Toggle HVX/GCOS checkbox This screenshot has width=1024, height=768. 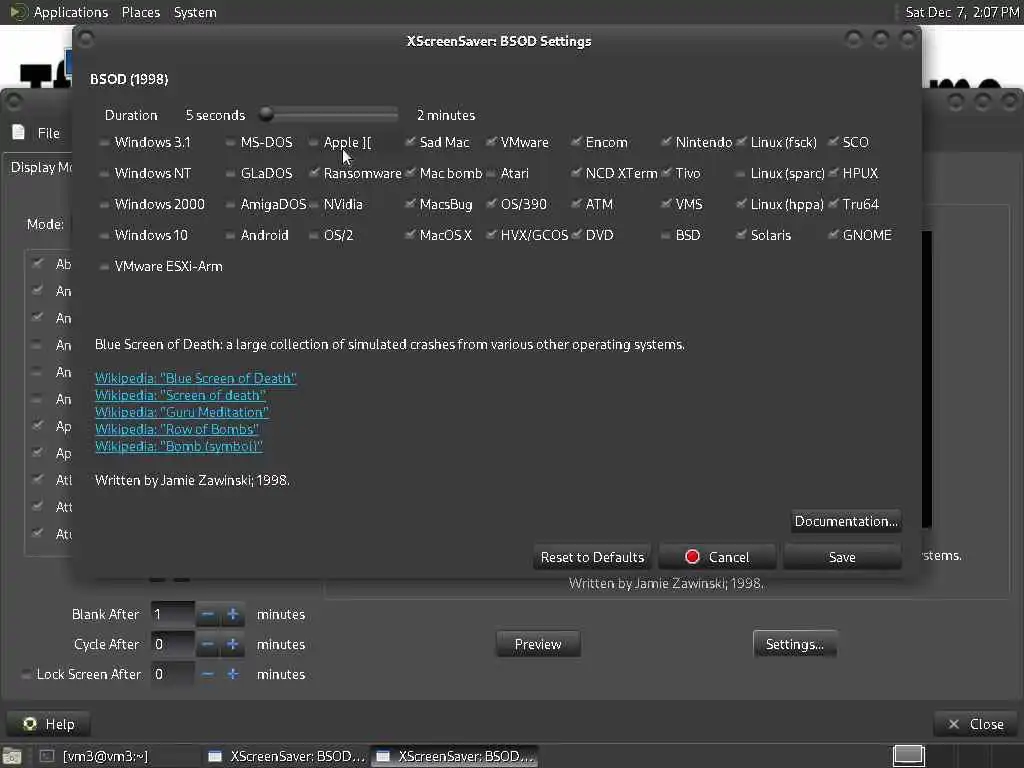point(490,235)
